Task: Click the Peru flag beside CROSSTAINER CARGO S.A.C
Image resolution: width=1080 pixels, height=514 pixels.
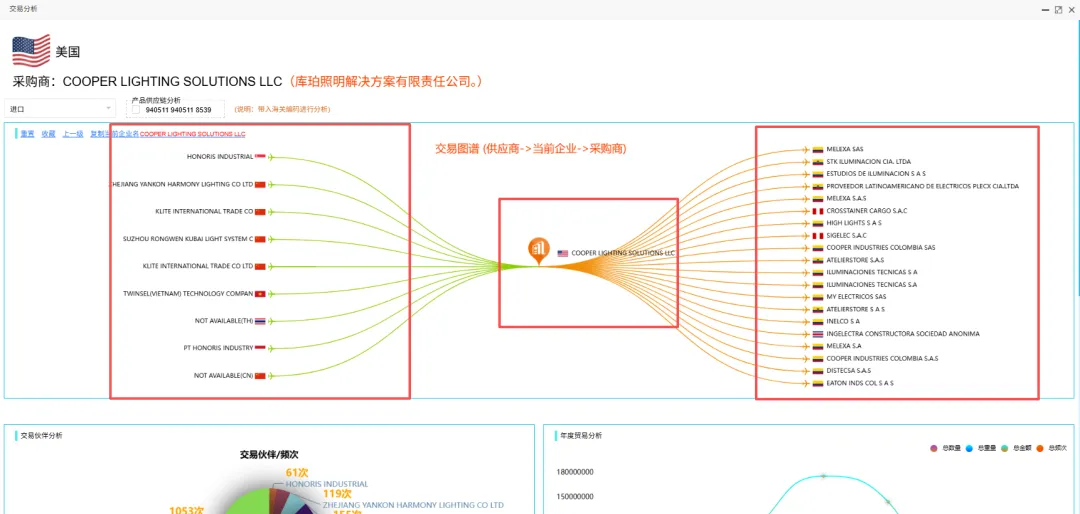Action: click(x=818, y=211)
